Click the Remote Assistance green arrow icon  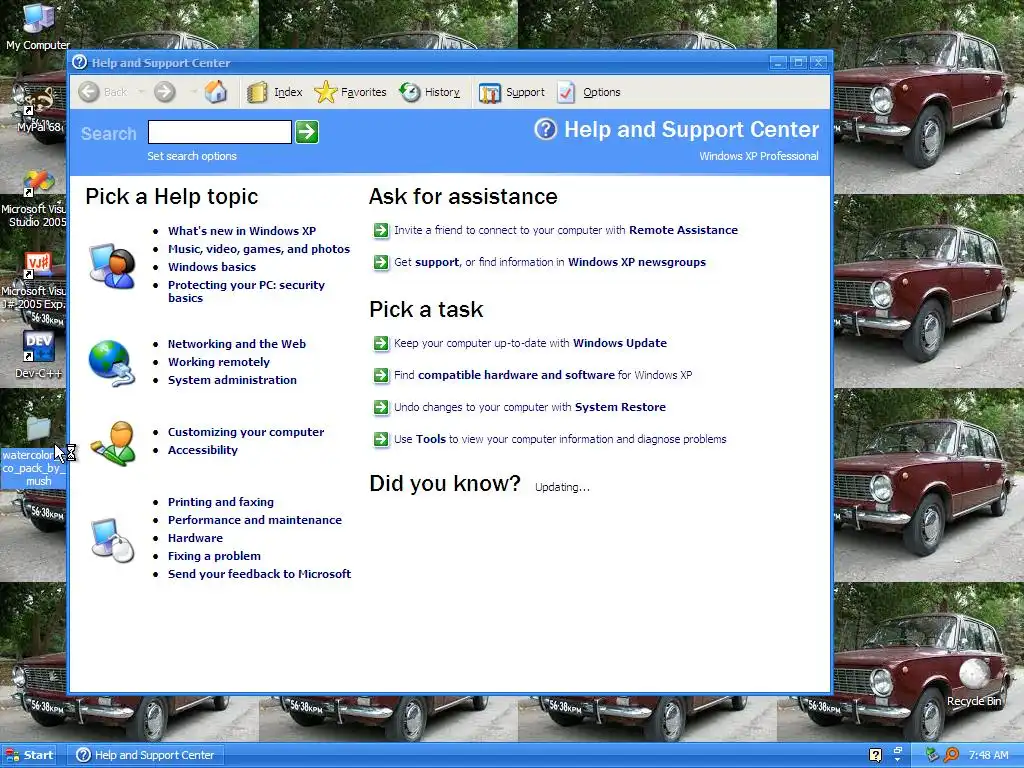tap(381, 230)
